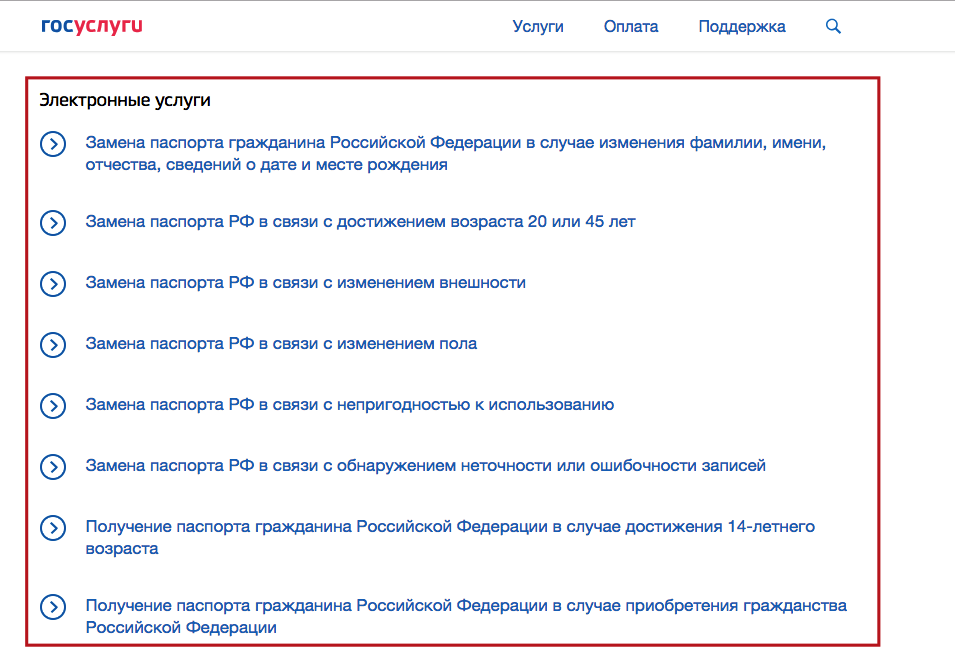Open the Услуги menu
Screen dimensions: 955x651
(x=538, y=27)
